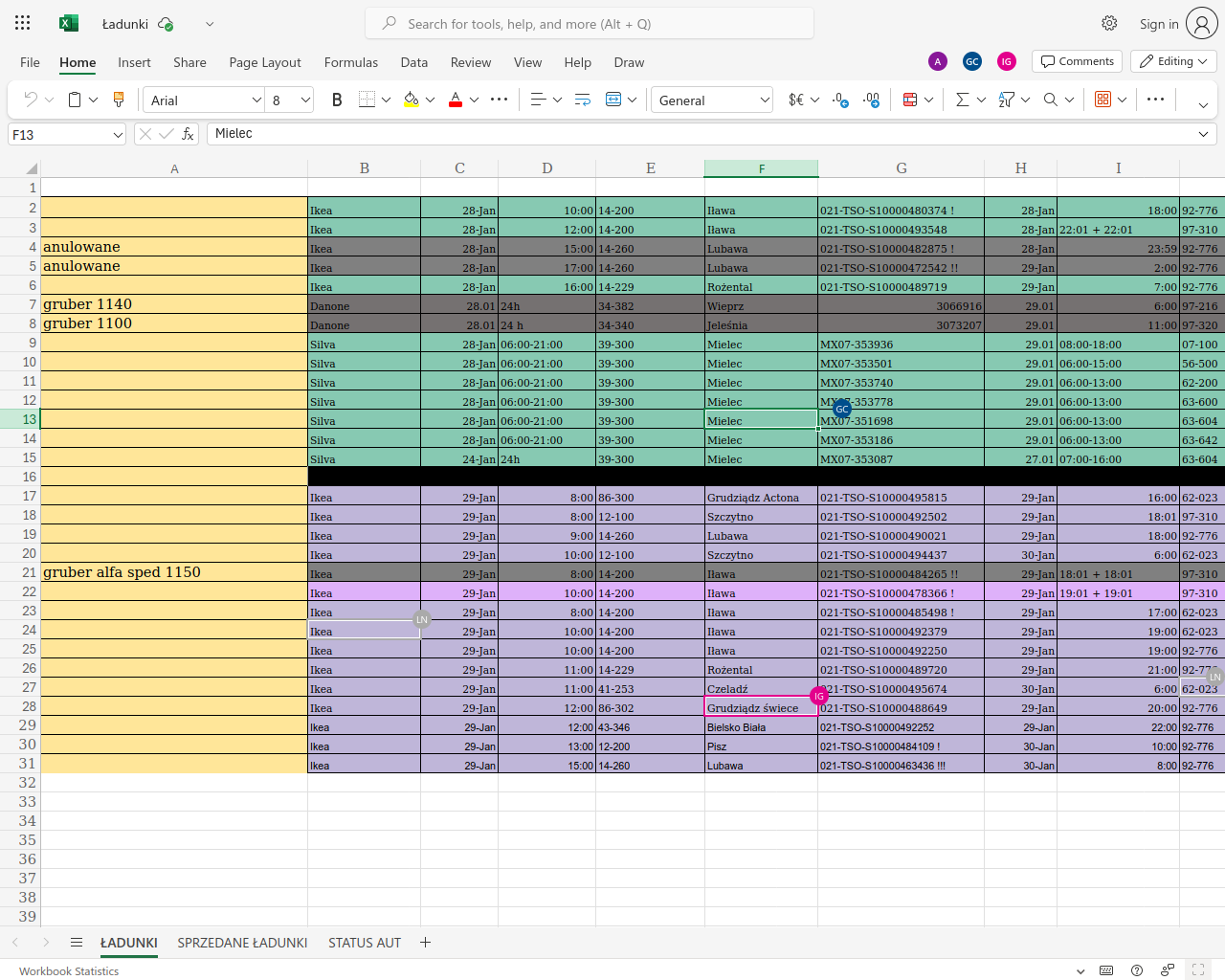Apply cell borders icon
Viewport: 1225px width, 980px height.
(x=367, y=100)
